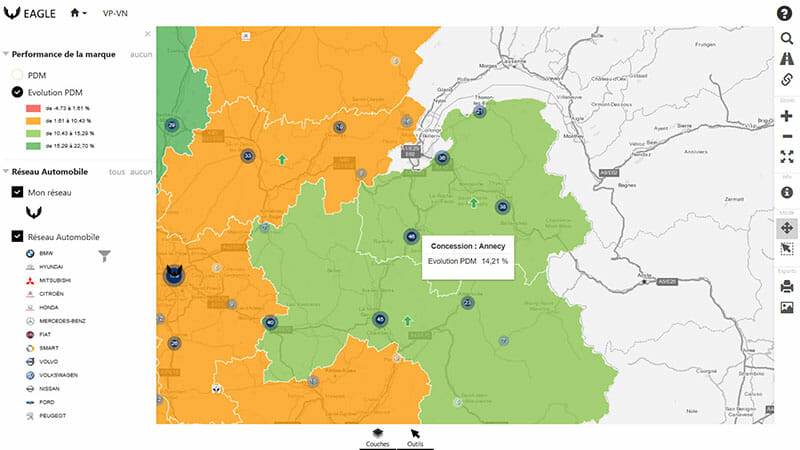Screen dimensions: 800x450
Task: Click the CITROËN brand label
Action: pyautogui.click(x=52, y=294)
